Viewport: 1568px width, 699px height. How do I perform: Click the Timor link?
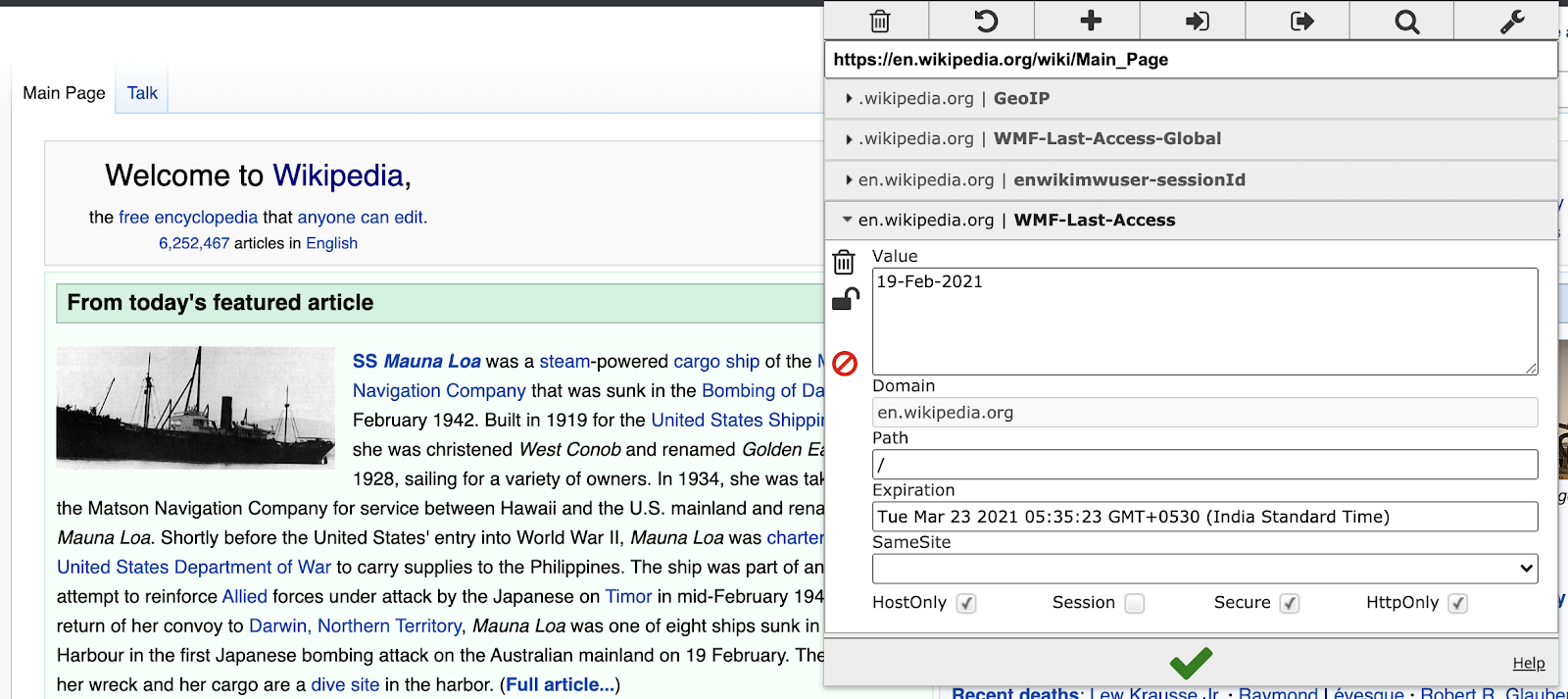click(628, 597)
